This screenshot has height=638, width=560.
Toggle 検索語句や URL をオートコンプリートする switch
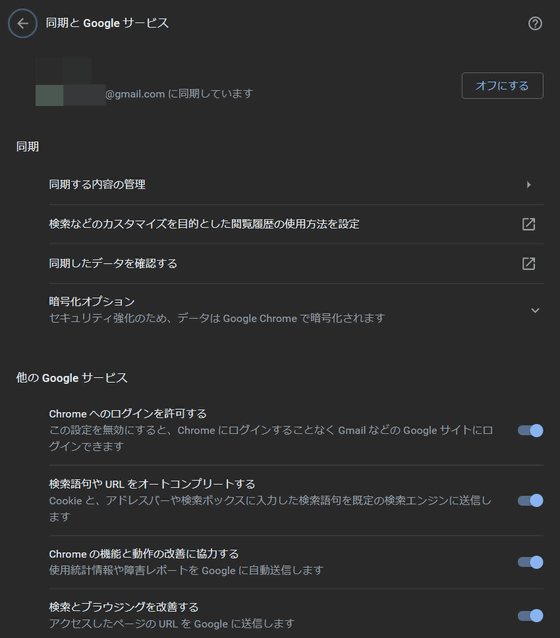point(530,500)
